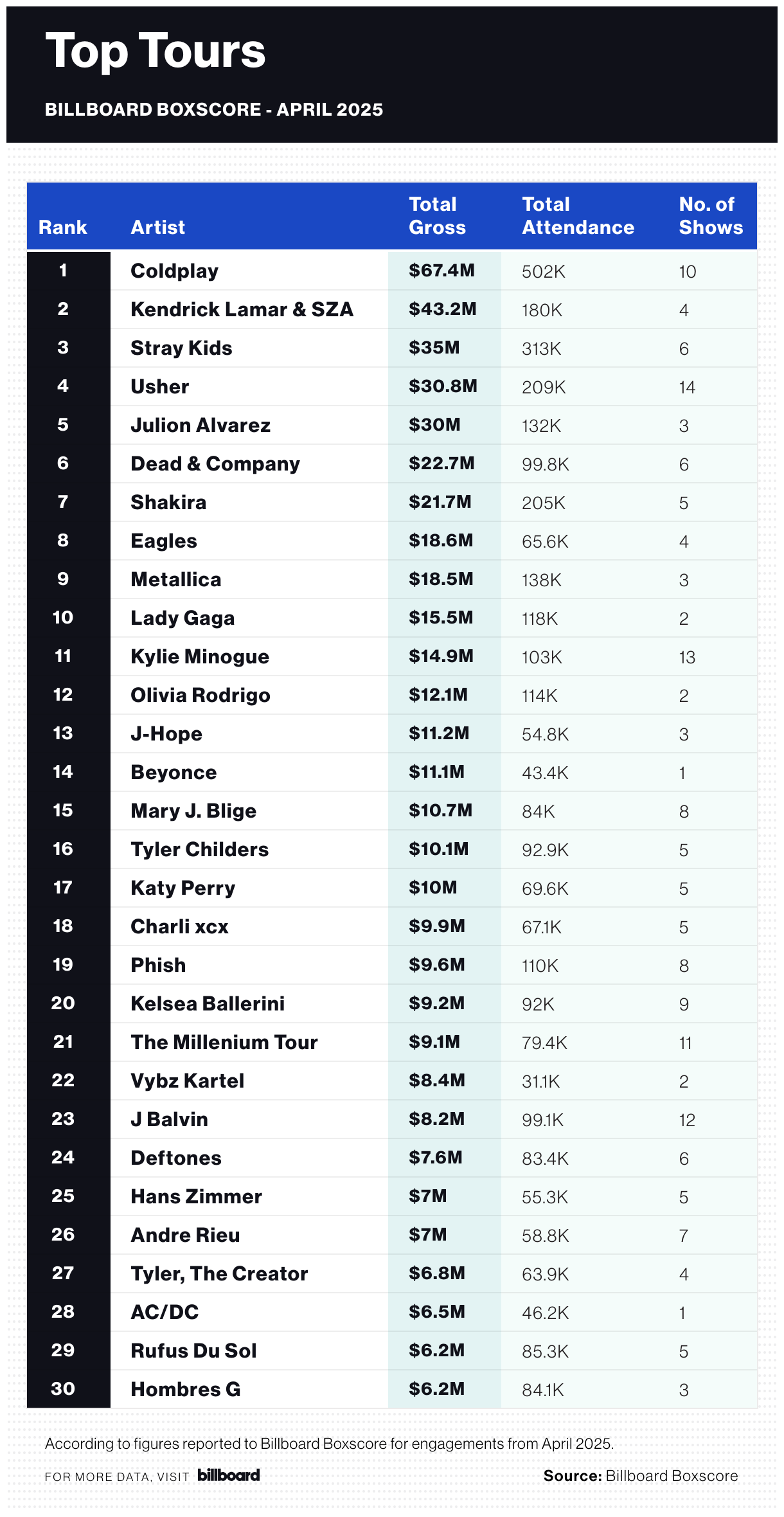This screenshot has width=784, height=1517.
Task: Select rank 30 cell for Hombres G
Action: 63,1389
